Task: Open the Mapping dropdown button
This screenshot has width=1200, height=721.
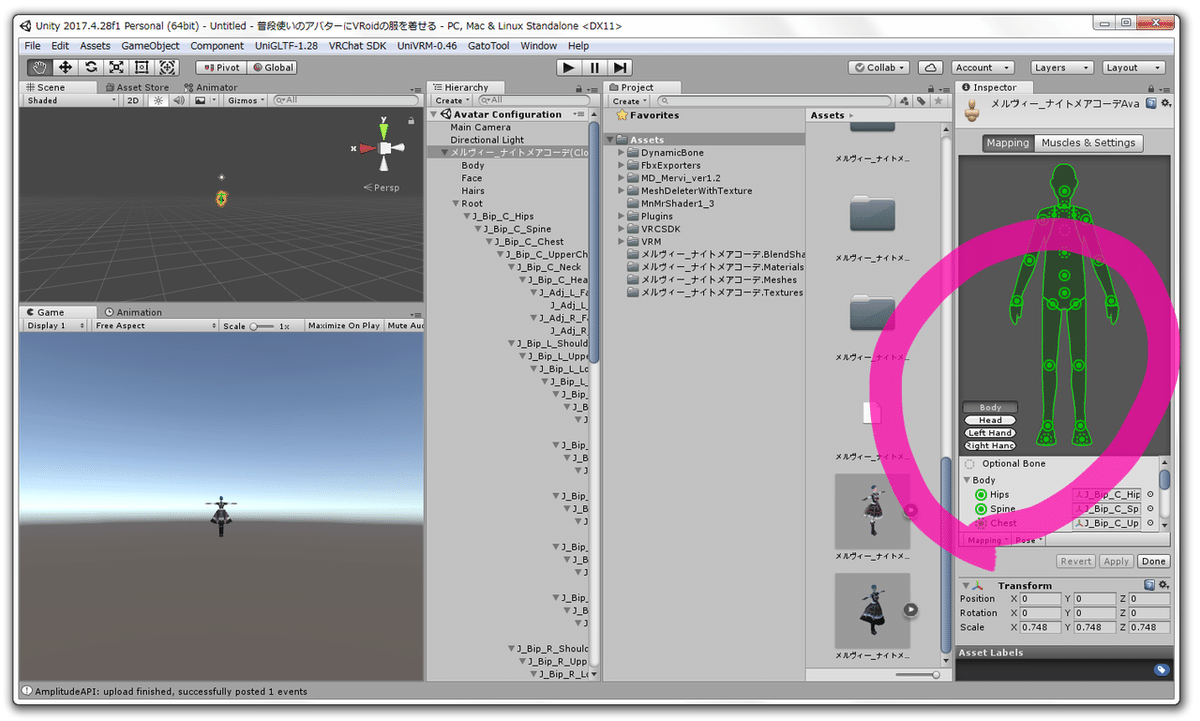Action: click(x=987, y=540)
